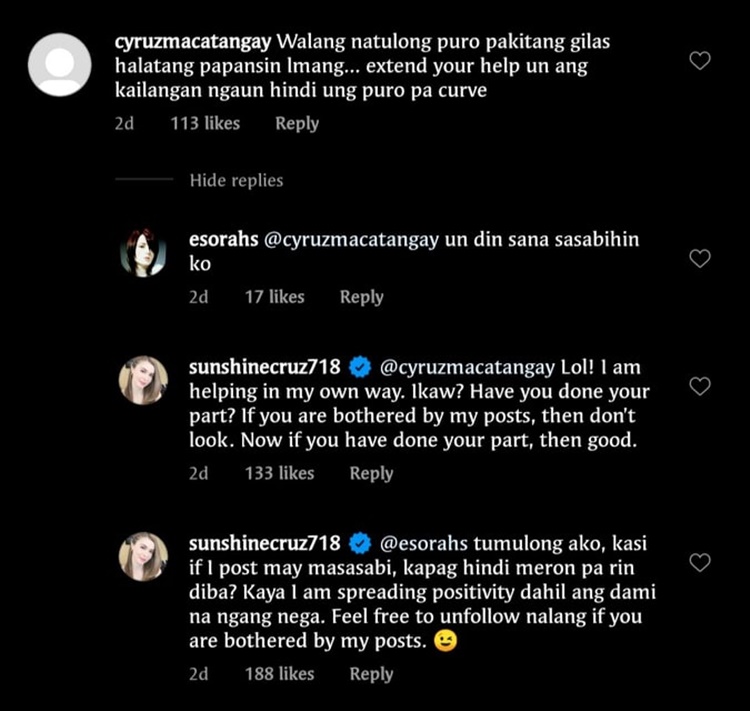Open @cyruzmacatangay mention in esorahs' reply
This screenshot has height=711, width=750.
[x=359, y=240]
